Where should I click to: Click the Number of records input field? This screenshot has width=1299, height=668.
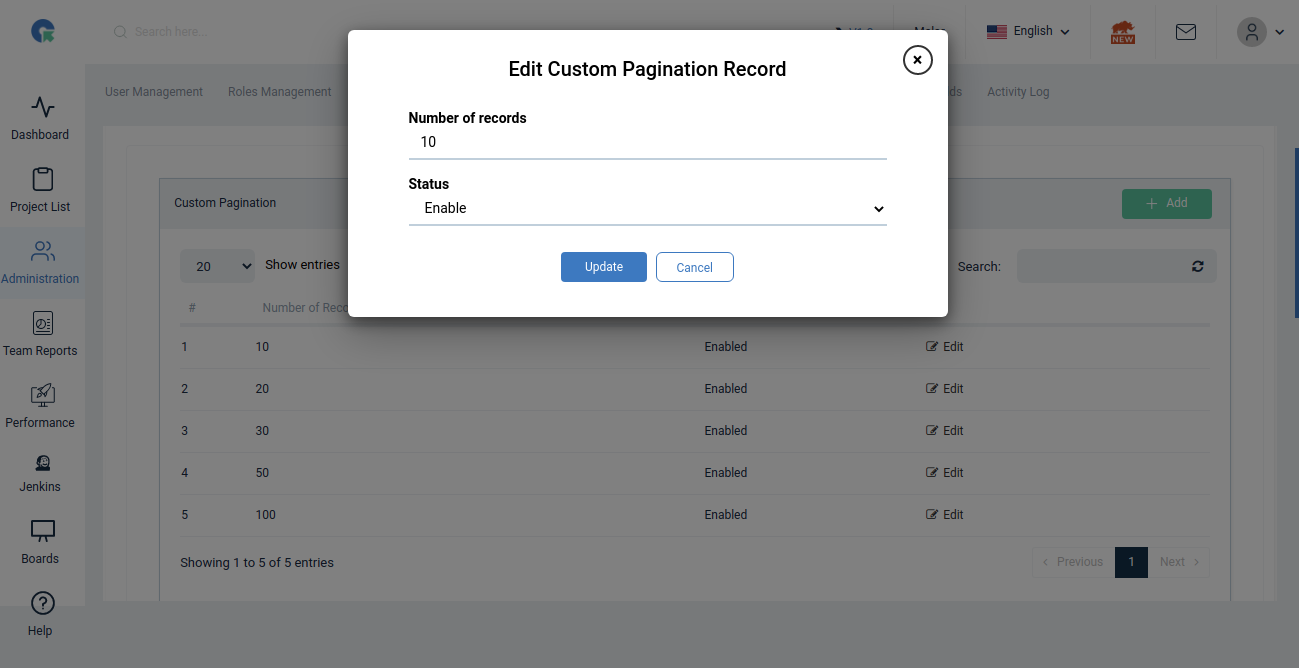coord(647,142)
